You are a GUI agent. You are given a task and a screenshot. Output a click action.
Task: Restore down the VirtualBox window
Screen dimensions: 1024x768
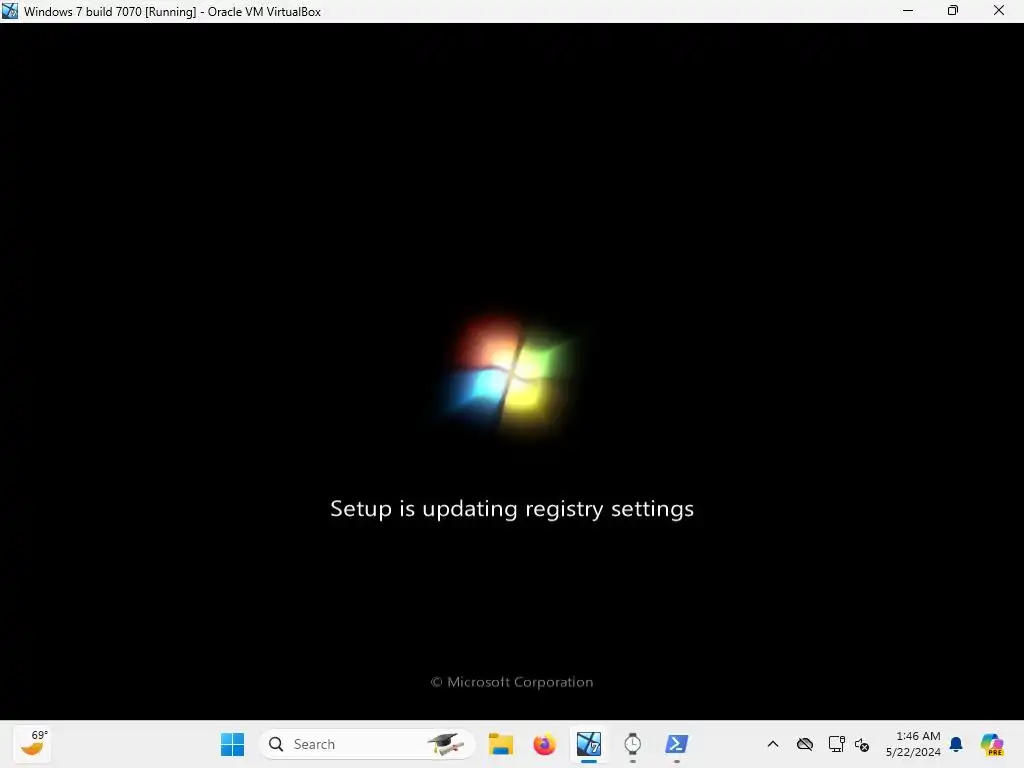[x=953, y=11]
